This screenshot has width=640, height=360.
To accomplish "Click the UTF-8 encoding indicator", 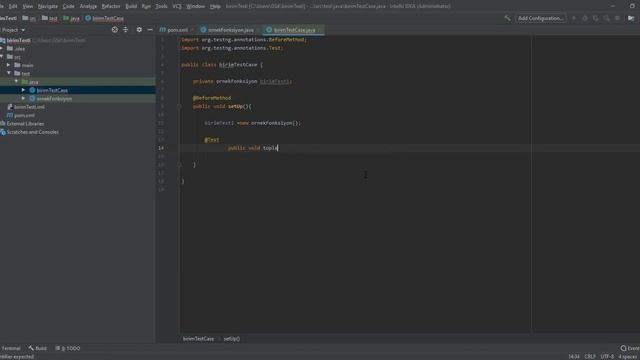I will [607, 357].
